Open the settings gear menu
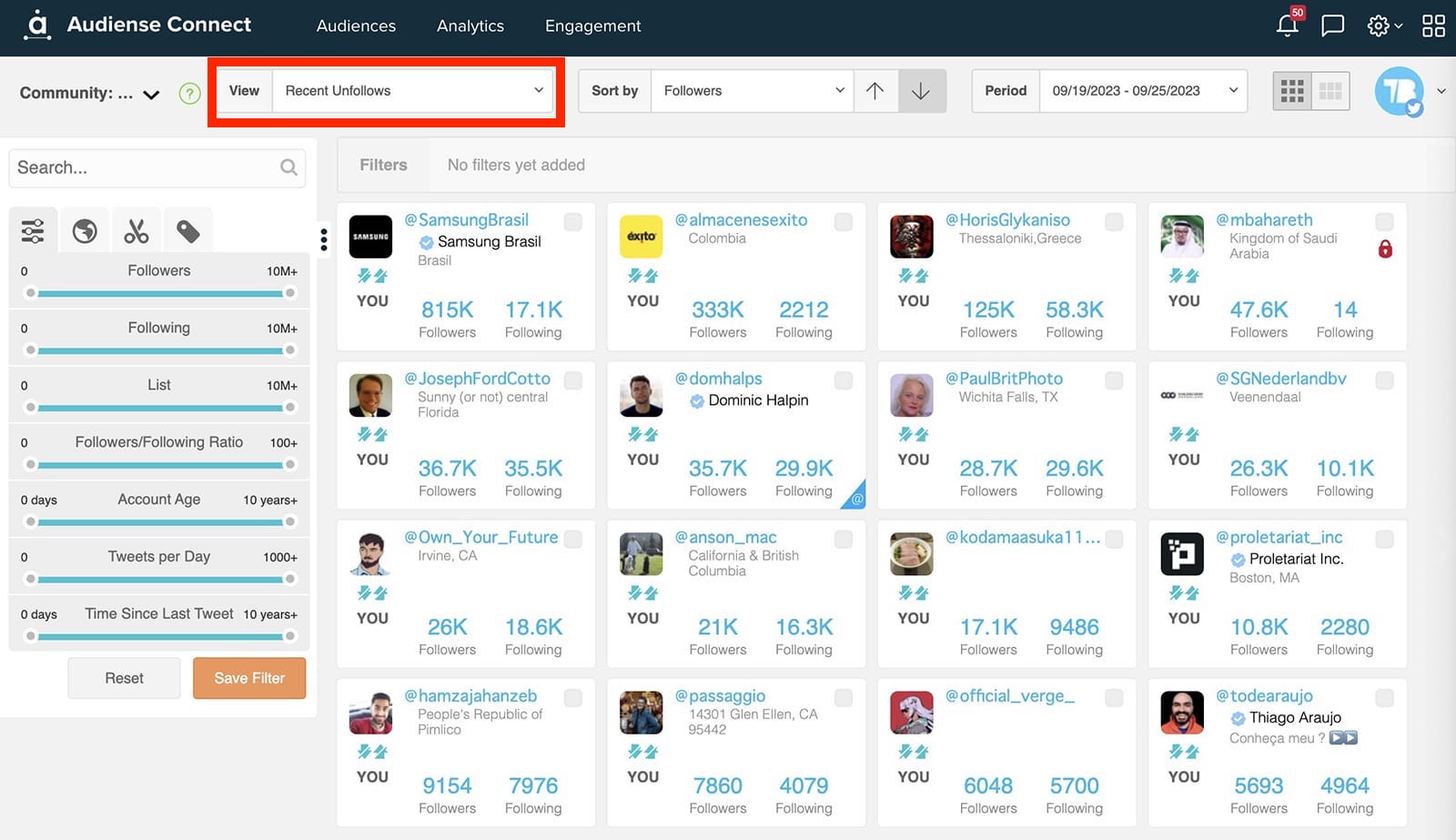This screenshot has width=1456, height=840. 1378,25
